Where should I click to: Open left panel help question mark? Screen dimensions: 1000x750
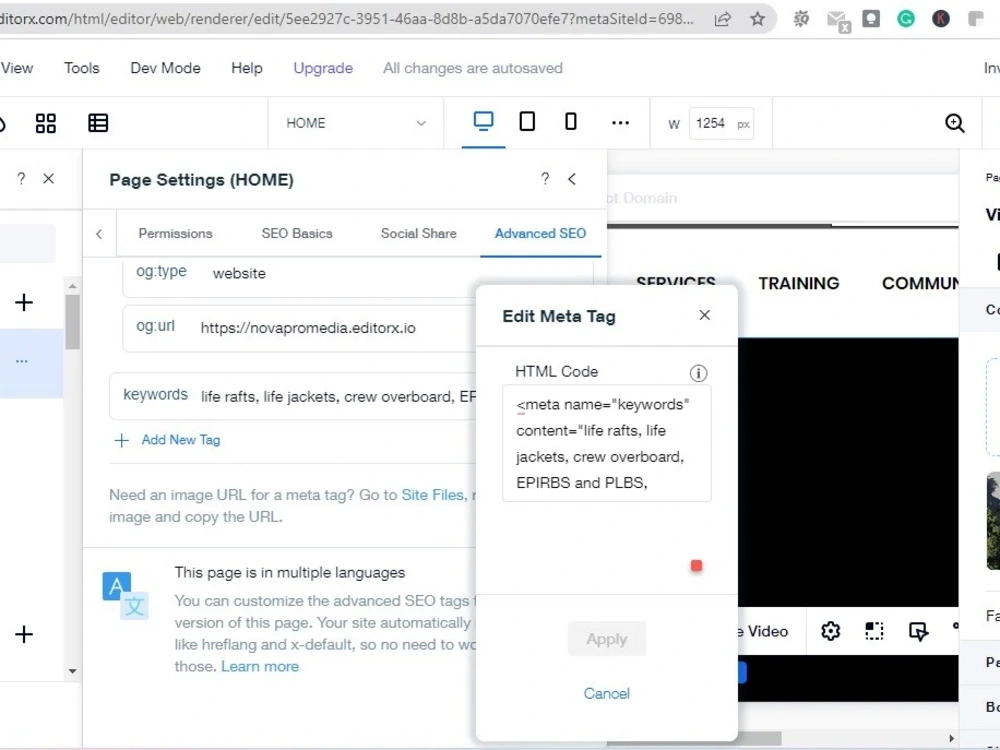(x=21, y=179)
